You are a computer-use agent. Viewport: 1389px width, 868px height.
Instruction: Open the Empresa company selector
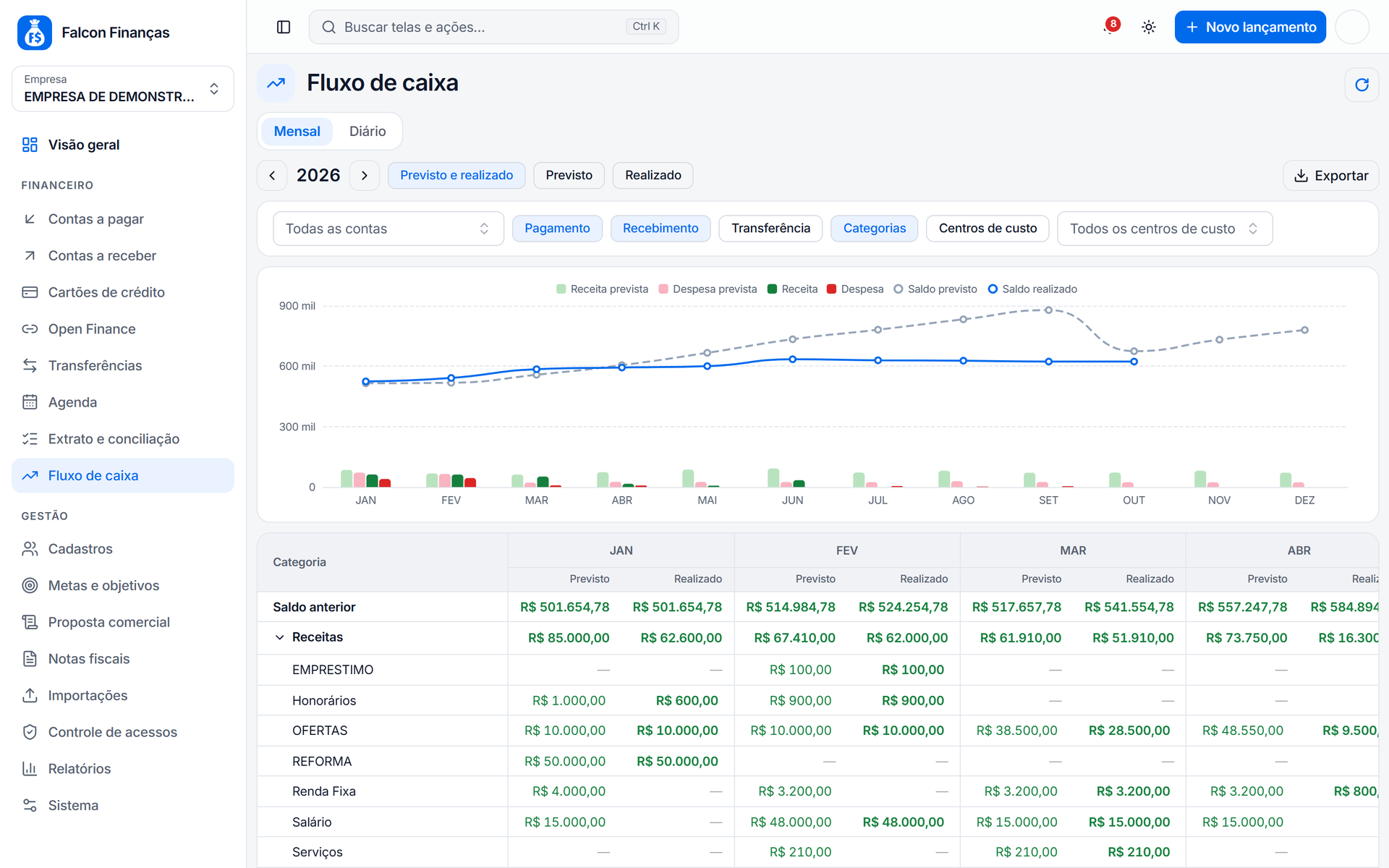tap(123, 89)
